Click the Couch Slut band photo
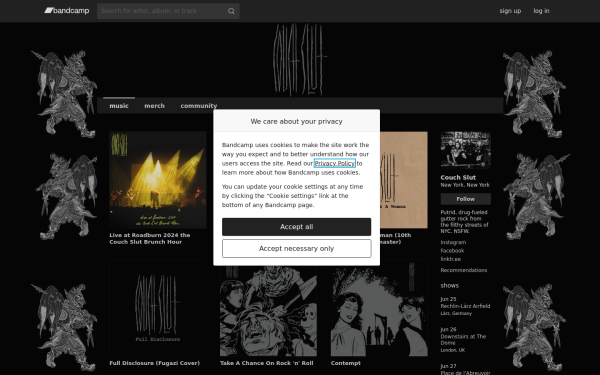Screen dimensions: 600x375 pyautogui.click(x=466, y=150)
